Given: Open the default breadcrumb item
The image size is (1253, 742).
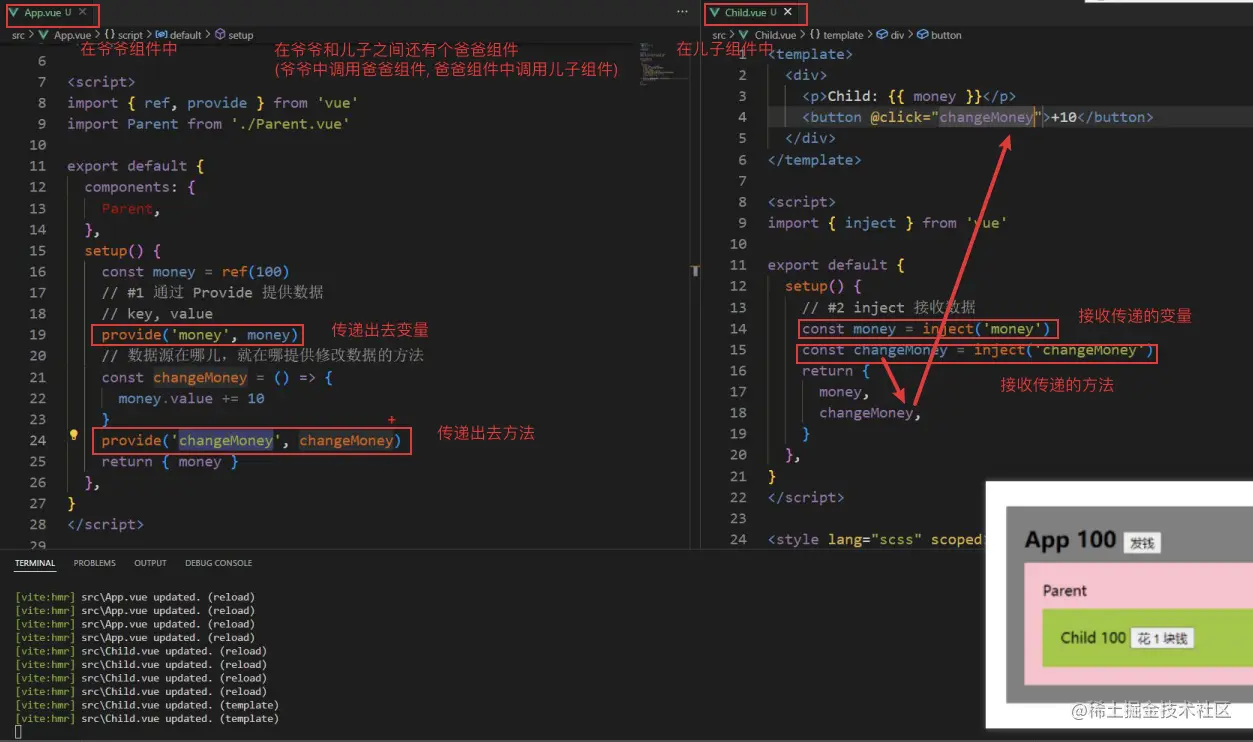Looking at the screenshot, I should coord(178,35).
